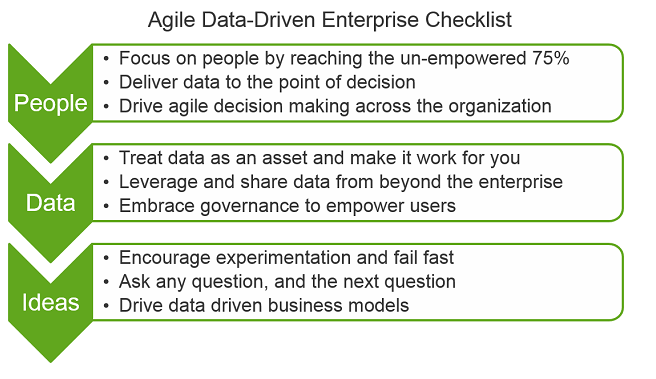Click 'Focus on people by reaching' bullet

[344, 58]
